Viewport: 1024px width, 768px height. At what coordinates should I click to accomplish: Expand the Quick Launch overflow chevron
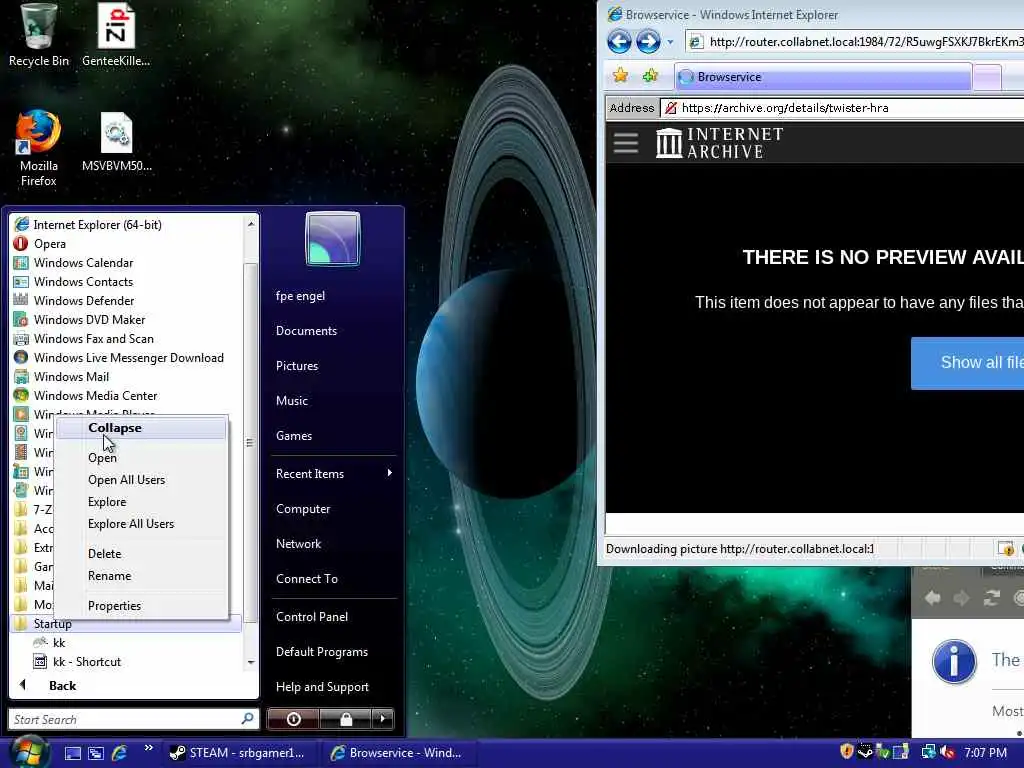[x=148, y=748]
